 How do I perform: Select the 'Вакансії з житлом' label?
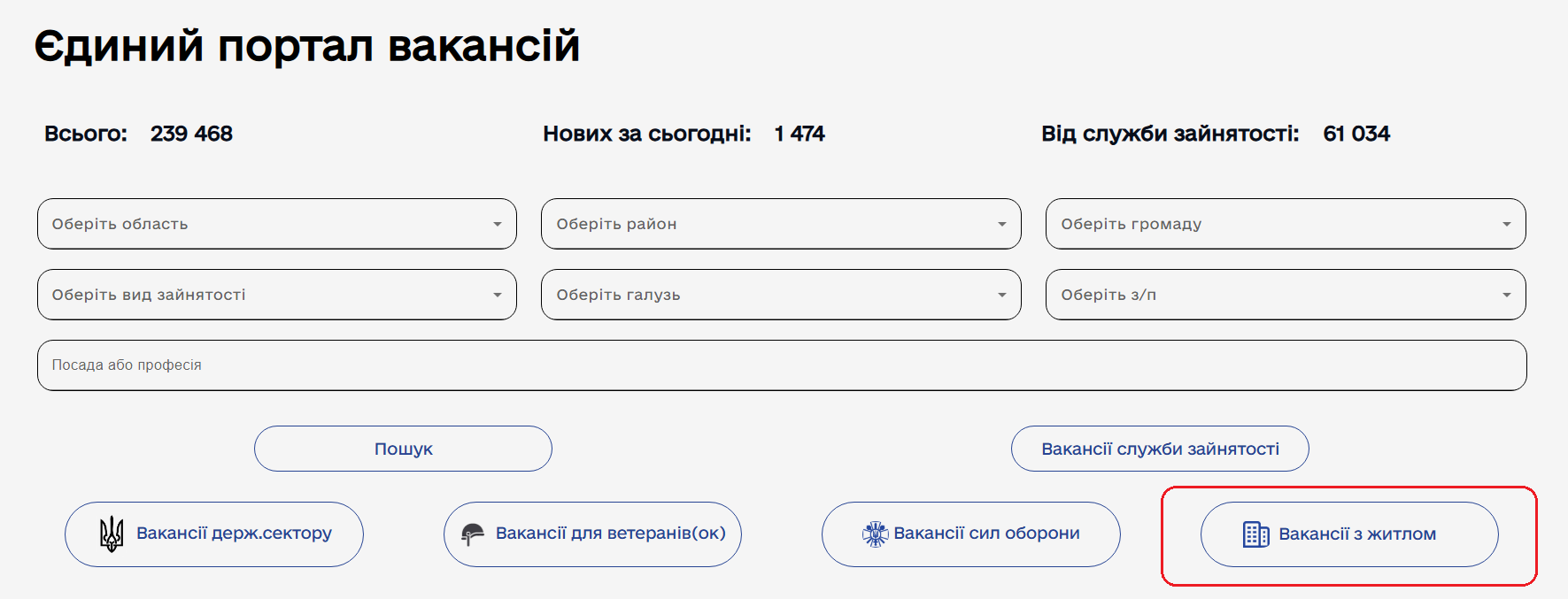[x=1357, y=534]
